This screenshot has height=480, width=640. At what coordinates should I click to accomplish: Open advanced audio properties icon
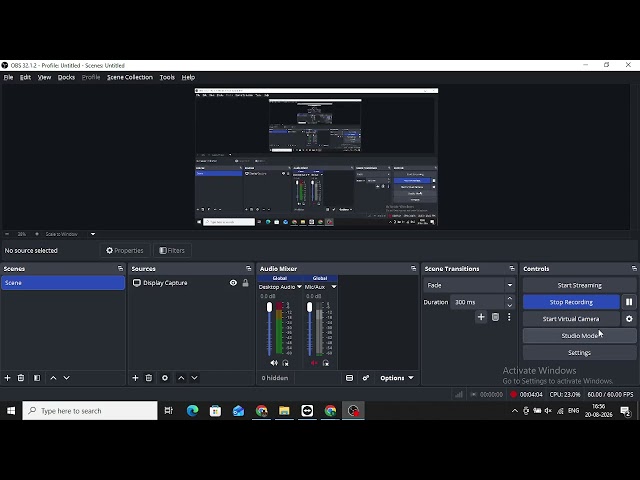pos(366,378)
